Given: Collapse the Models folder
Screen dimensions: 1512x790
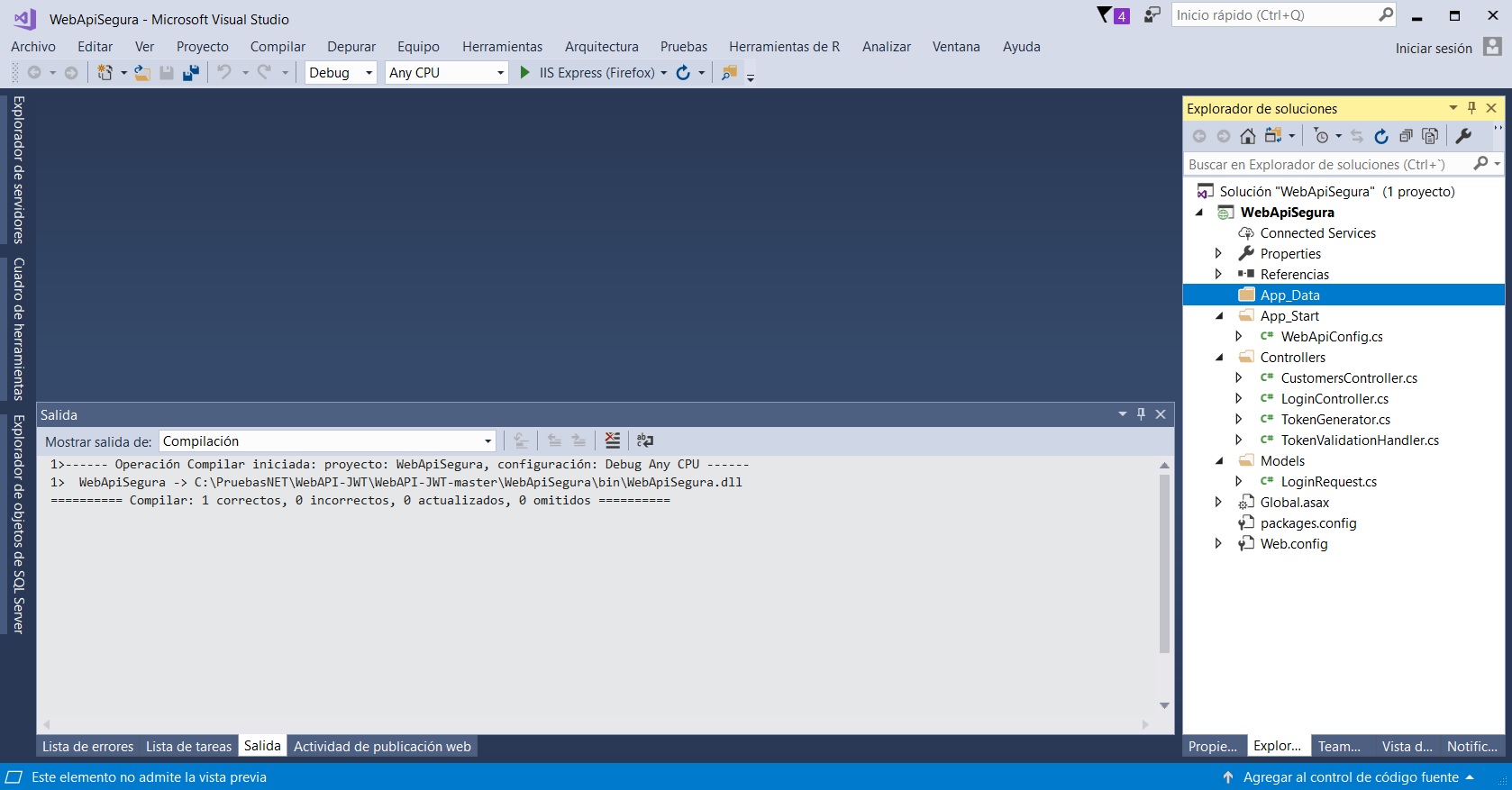Looking at the screenshot, I should pyautogui.click(x=1219, y=460).
